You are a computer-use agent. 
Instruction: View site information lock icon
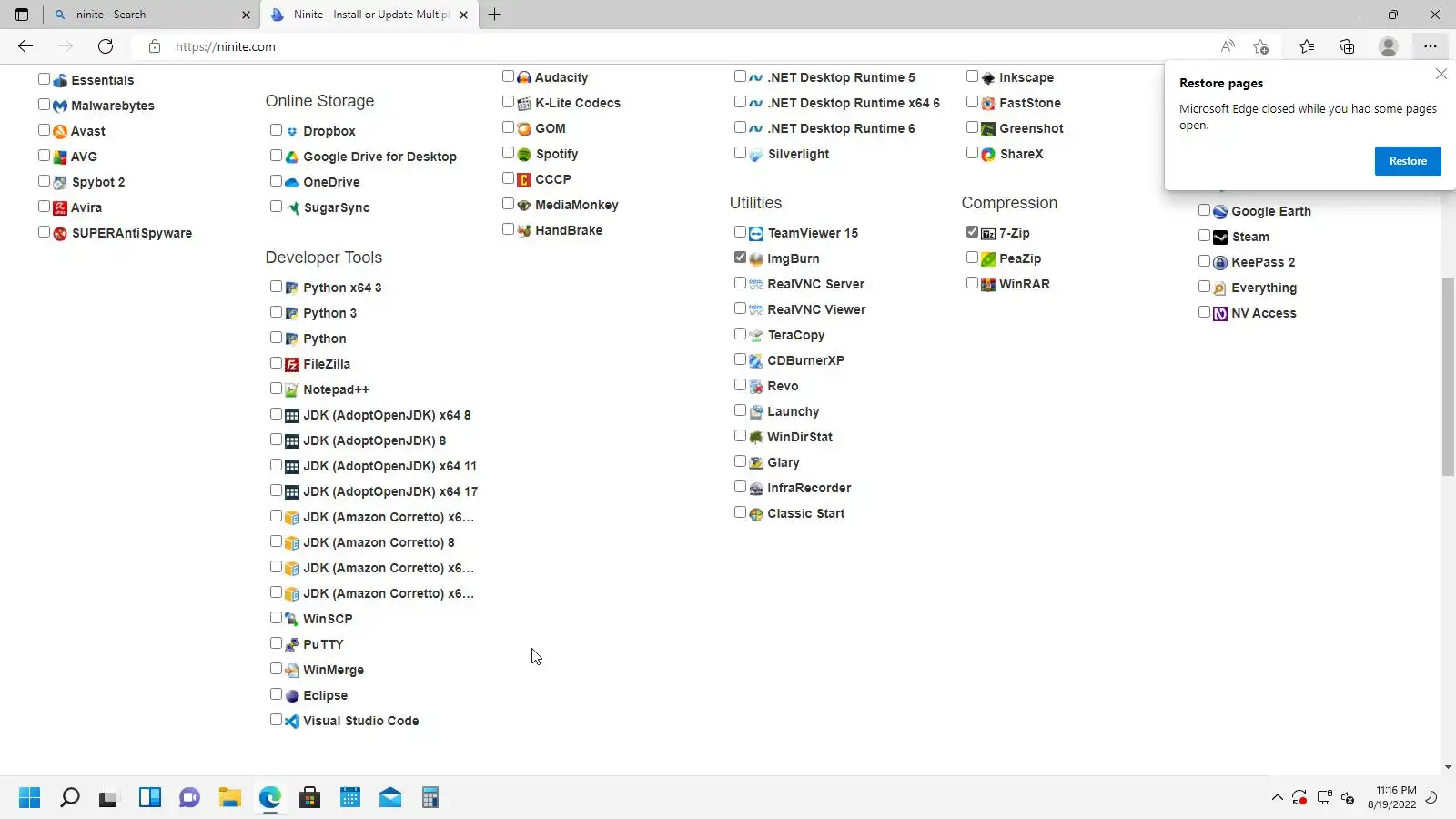click(155, 46)
